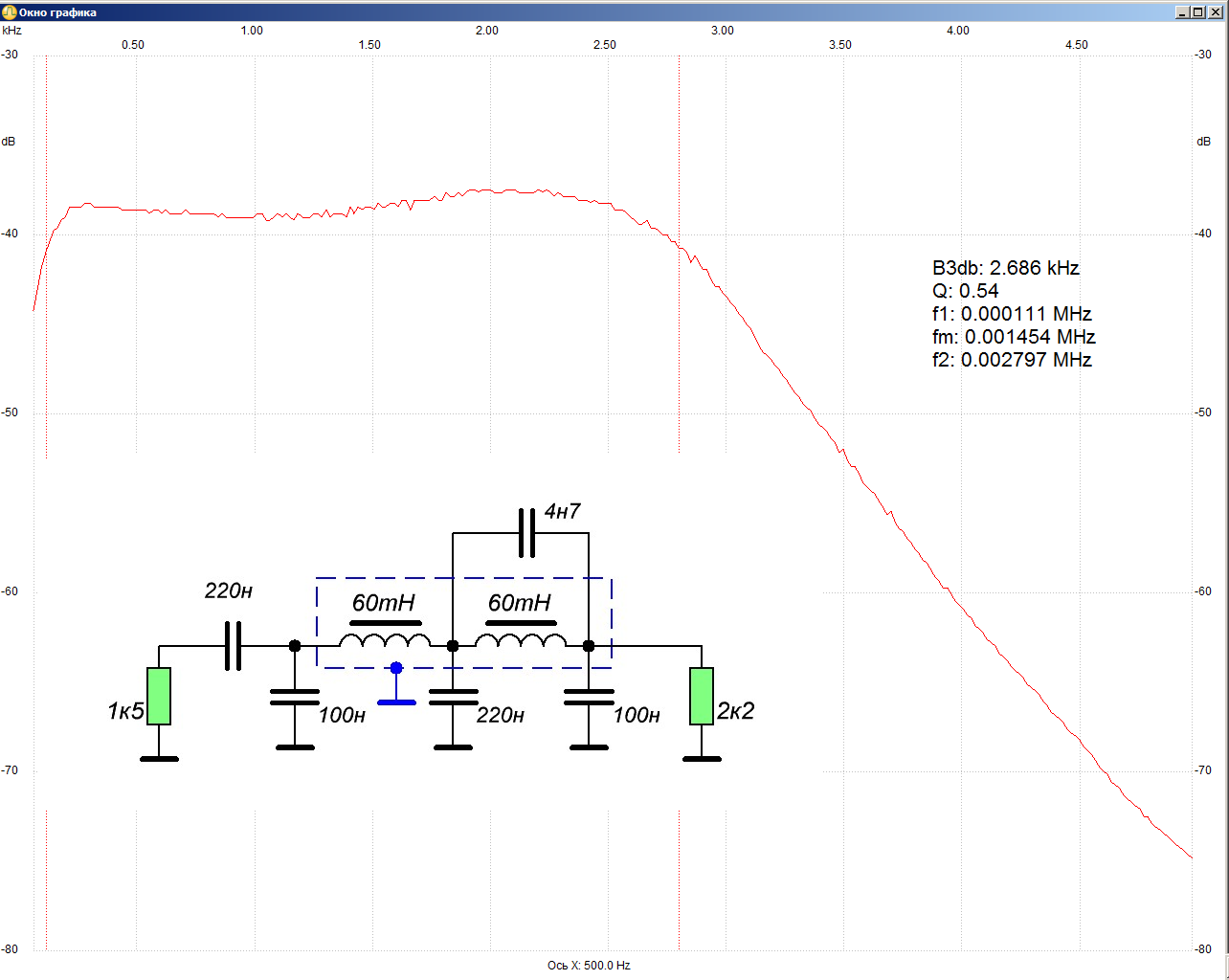Close the Окно графика window
Image resolution: width=1229 pixels, height=980 pixels.
pyautogui.click(x=1216, y=12)
